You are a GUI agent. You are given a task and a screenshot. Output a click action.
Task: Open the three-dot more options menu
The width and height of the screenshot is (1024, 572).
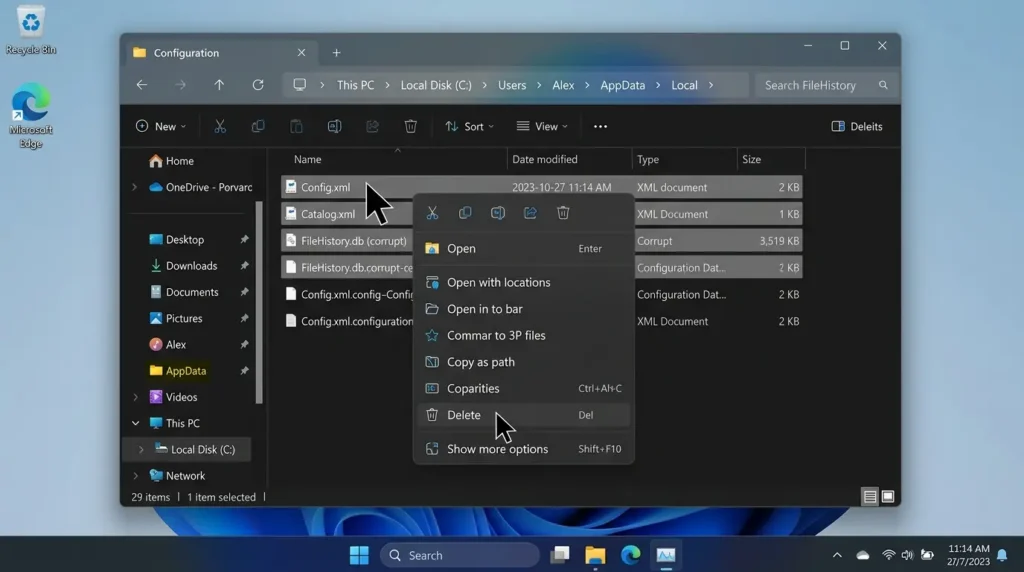tap(600, 127)
